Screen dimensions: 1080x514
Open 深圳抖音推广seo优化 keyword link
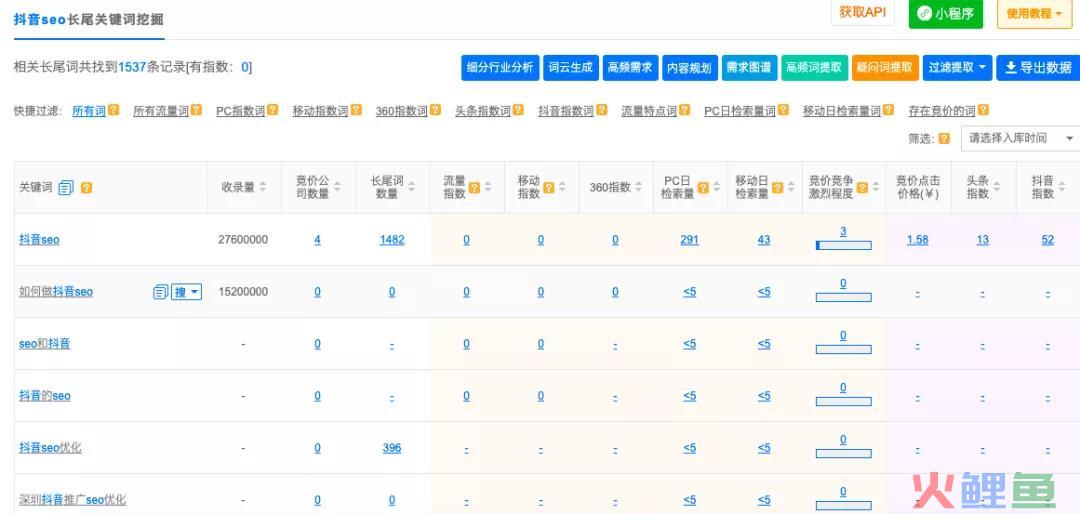point(72,500)
